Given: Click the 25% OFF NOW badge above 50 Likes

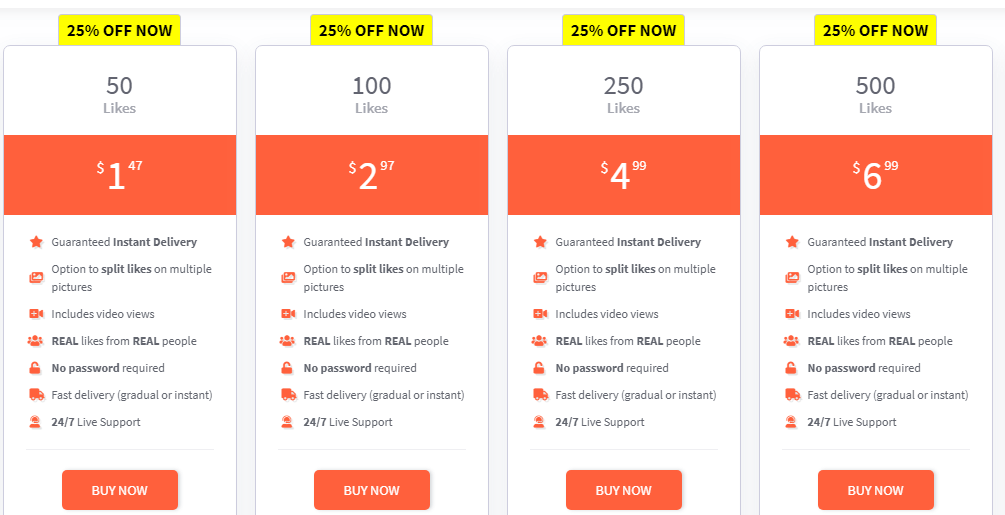Looking at the screenshot, I should click(x=119, y=30).
